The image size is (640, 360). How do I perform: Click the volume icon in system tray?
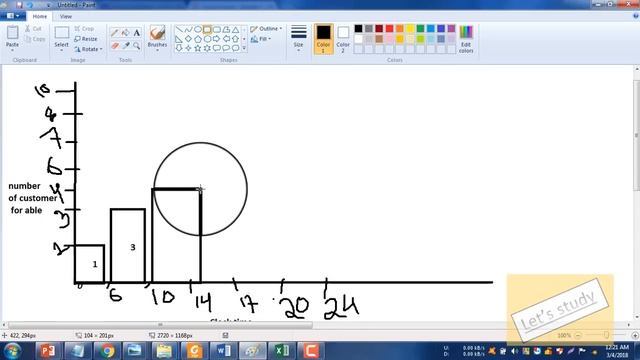514,351
